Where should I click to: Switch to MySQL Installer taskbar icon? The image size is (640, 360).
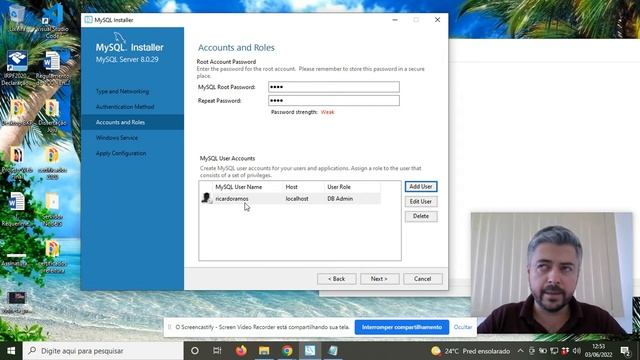pyautogui.click(x=310, y=351)
